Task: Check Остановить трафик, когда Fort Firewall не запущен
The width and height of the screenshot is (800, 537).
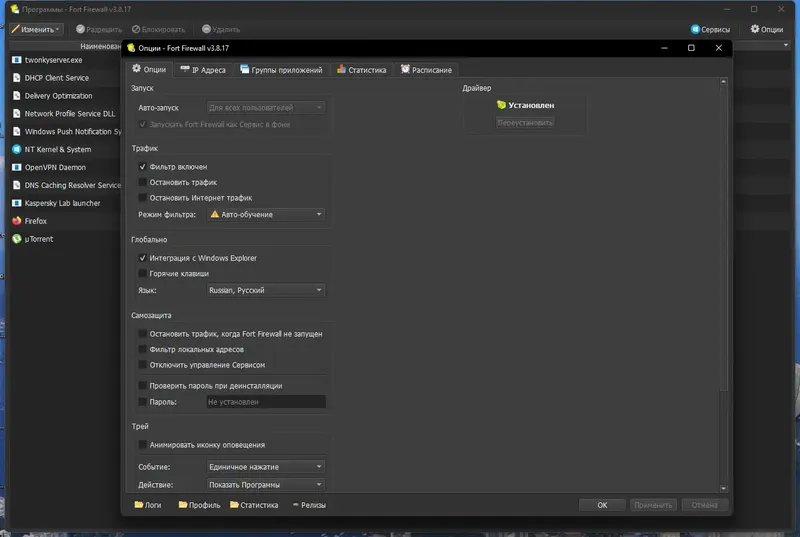Action: point(142,334)
